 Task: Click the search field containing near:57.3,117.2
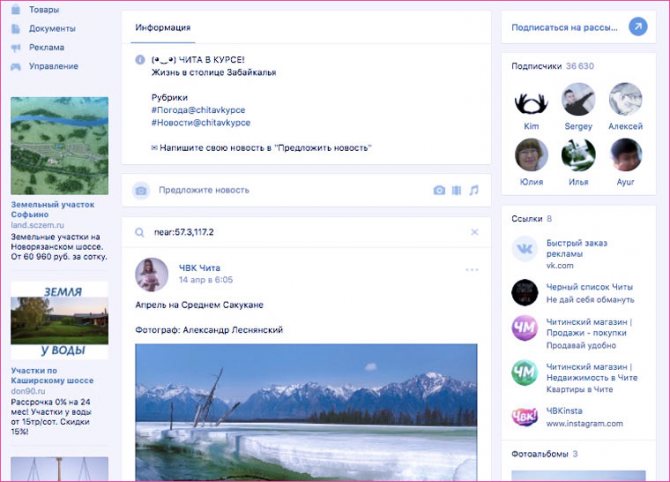coord(308,232)
